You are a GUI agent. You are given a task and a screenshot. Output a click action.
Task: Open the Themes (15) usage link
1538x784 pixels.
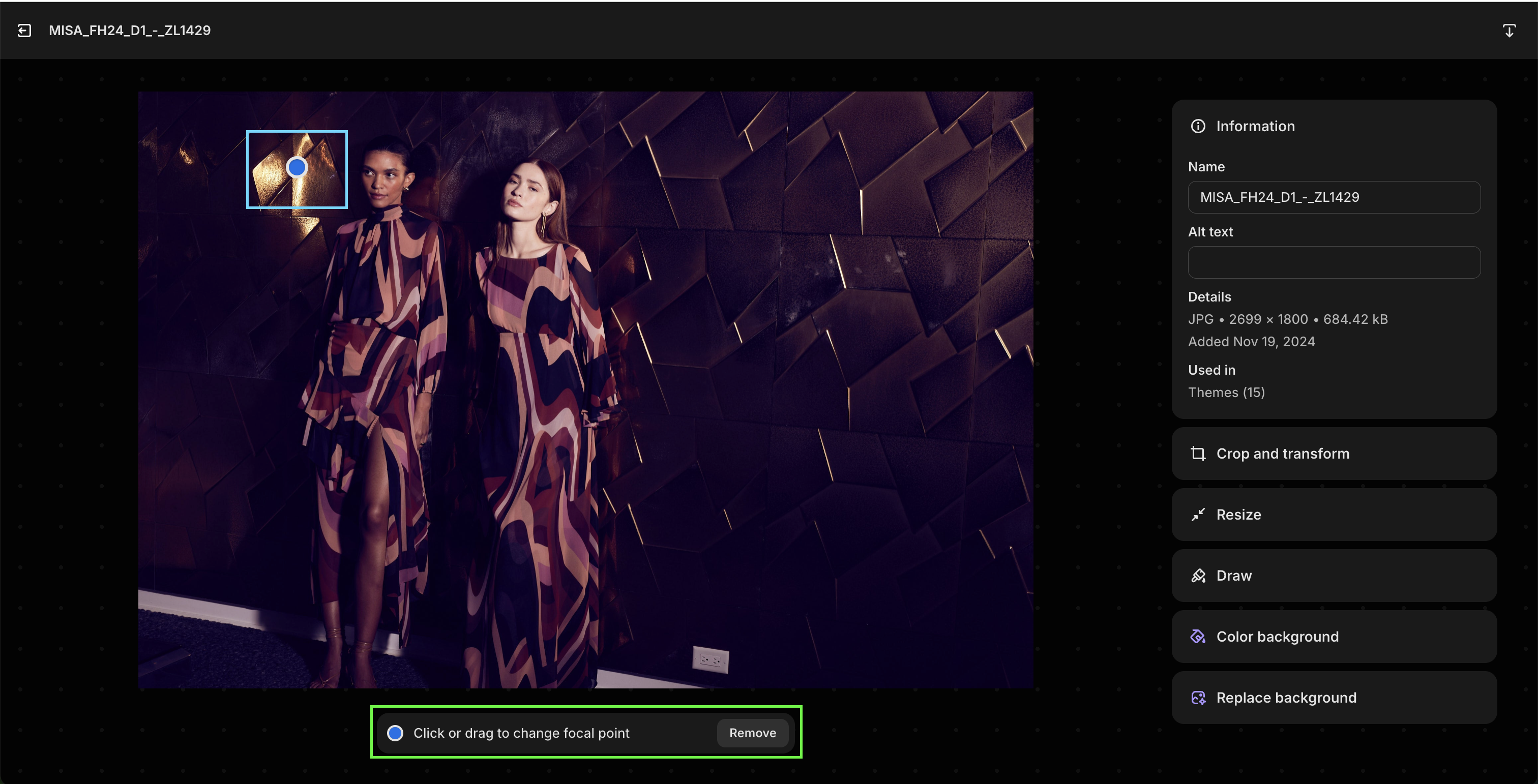[x=1226, y=393]
